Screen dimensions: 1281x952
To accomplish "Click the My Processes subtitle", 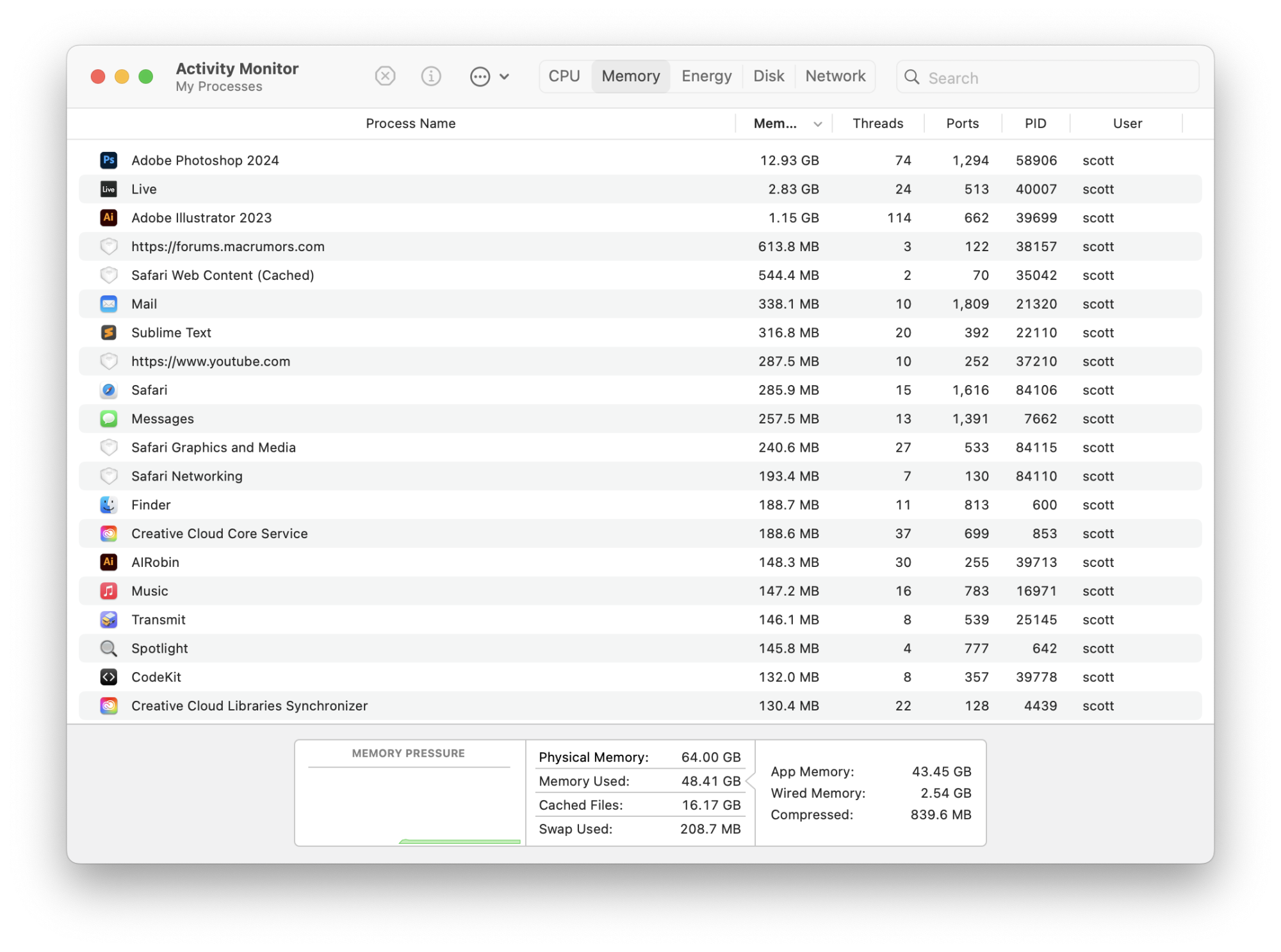I will 219,86.
